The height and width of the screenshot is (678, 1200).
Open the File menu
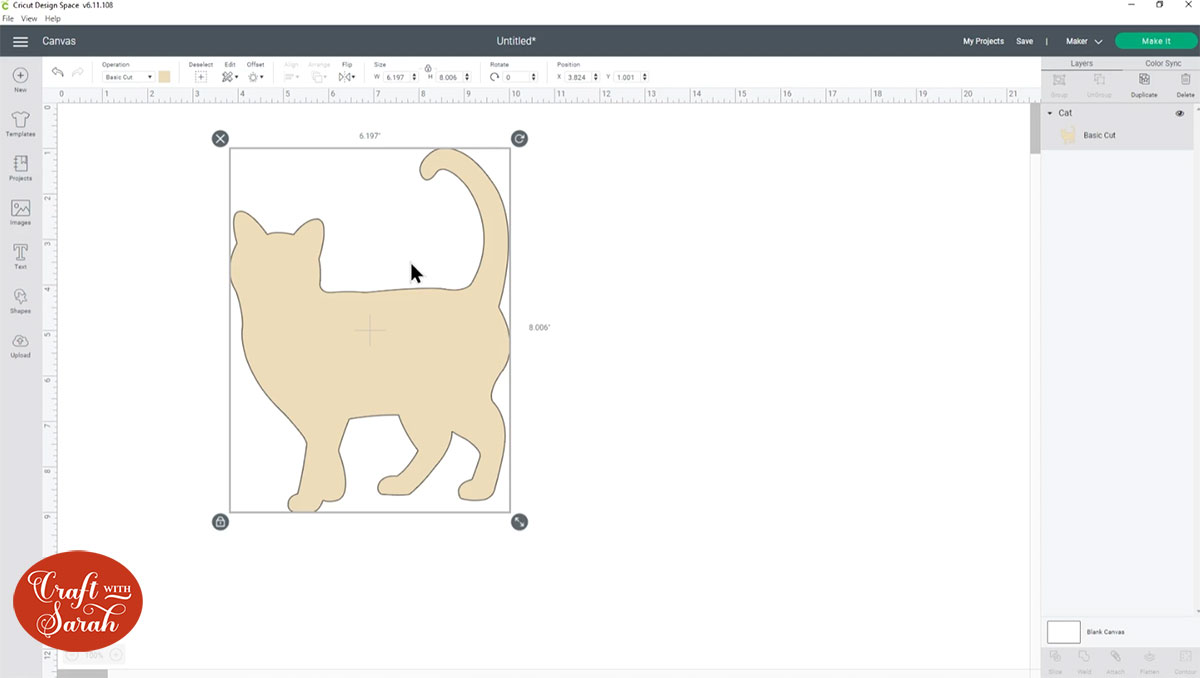tap(8, 18)
